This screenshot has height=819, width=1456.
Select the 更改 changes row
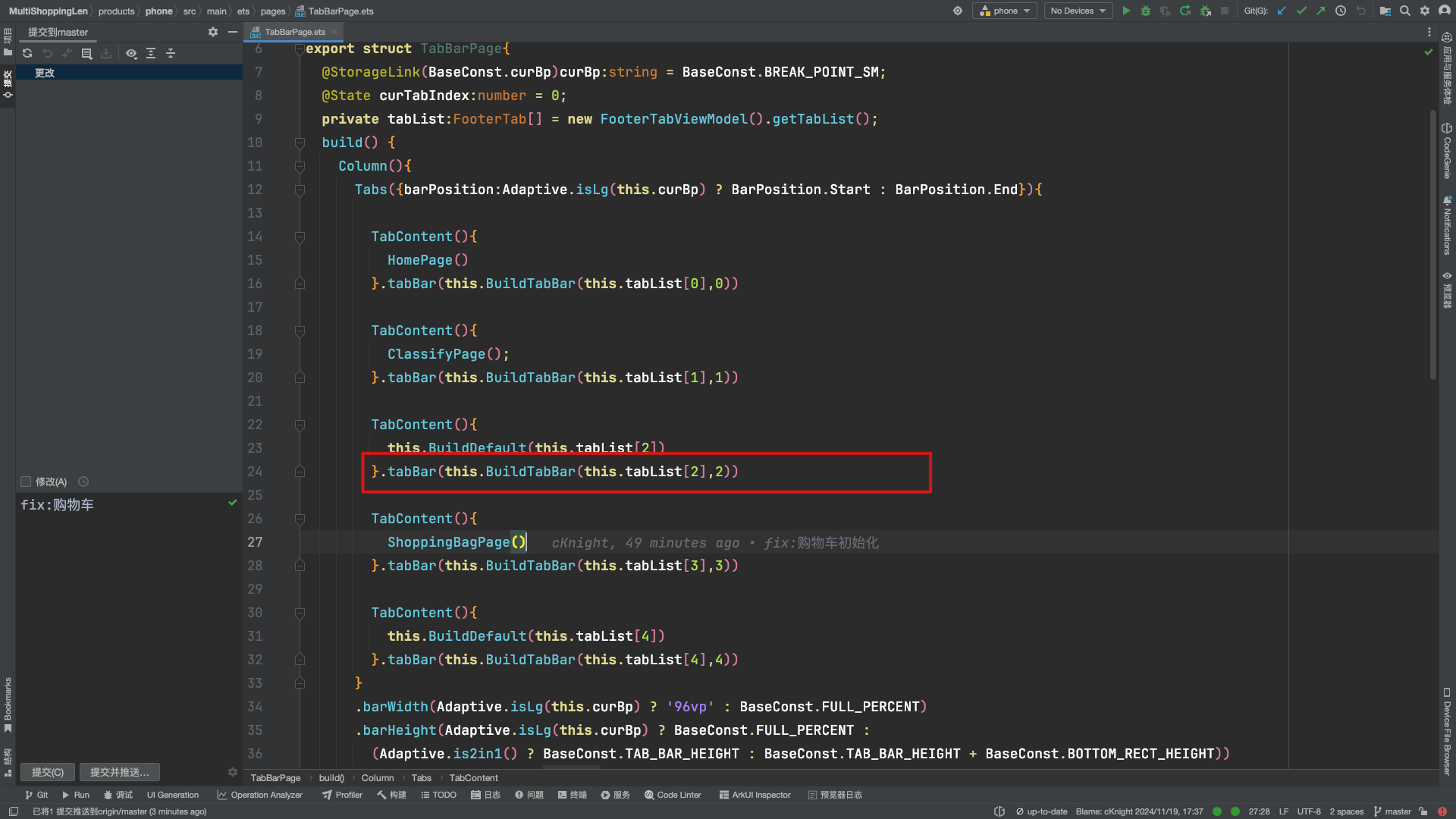pos(129,73)
